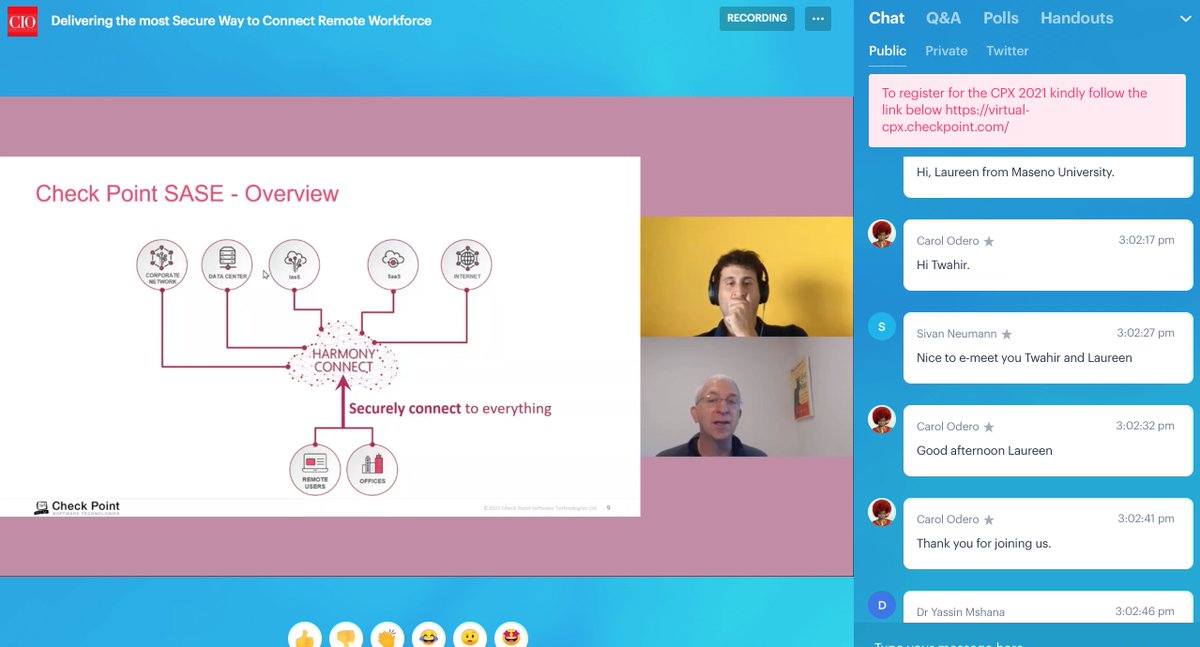Click the IaaS cloud icon on slide
Viewport: 1200px width, 647px height.
(x=294, y=264)
